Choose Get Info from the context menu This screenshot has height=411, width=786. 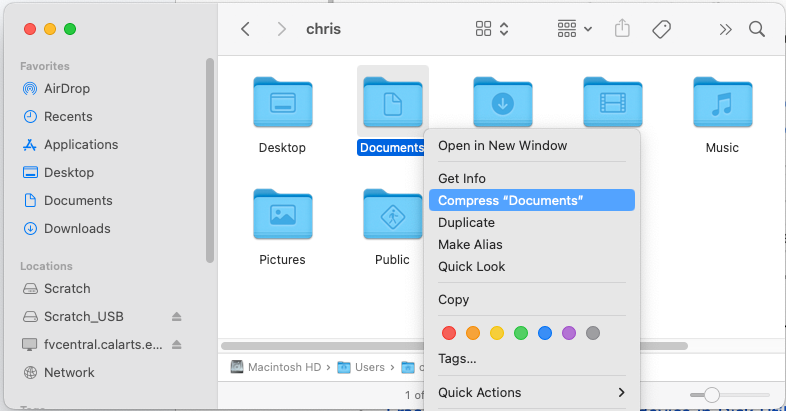[532, 178]
